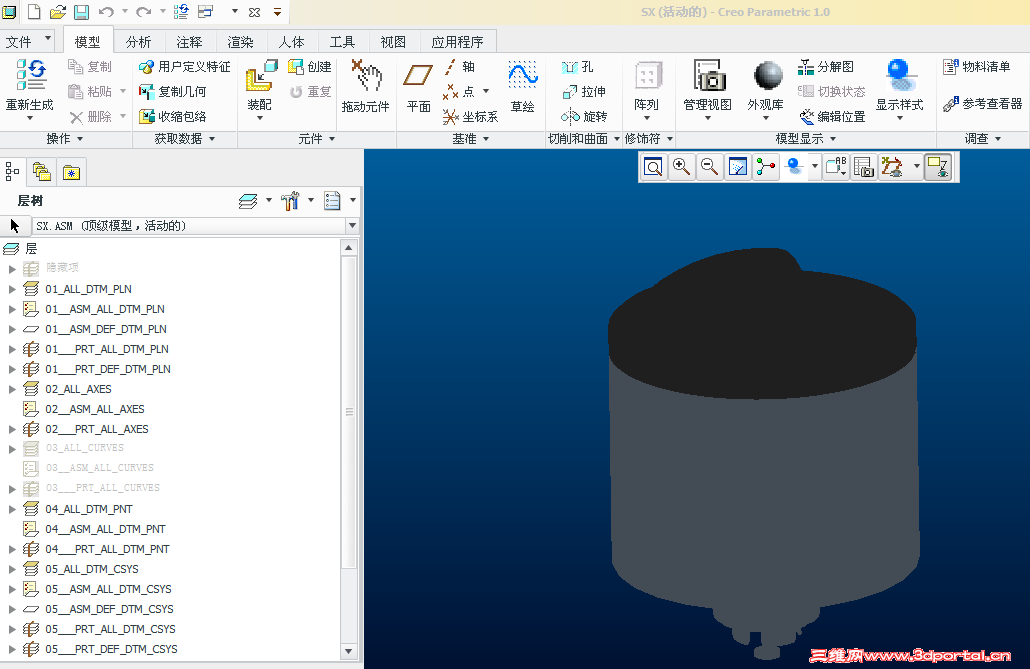1030x669 pixels.
Task: Expand the 01_ALL_DTM_PLN layer node
Action: (x=12, y=289)
